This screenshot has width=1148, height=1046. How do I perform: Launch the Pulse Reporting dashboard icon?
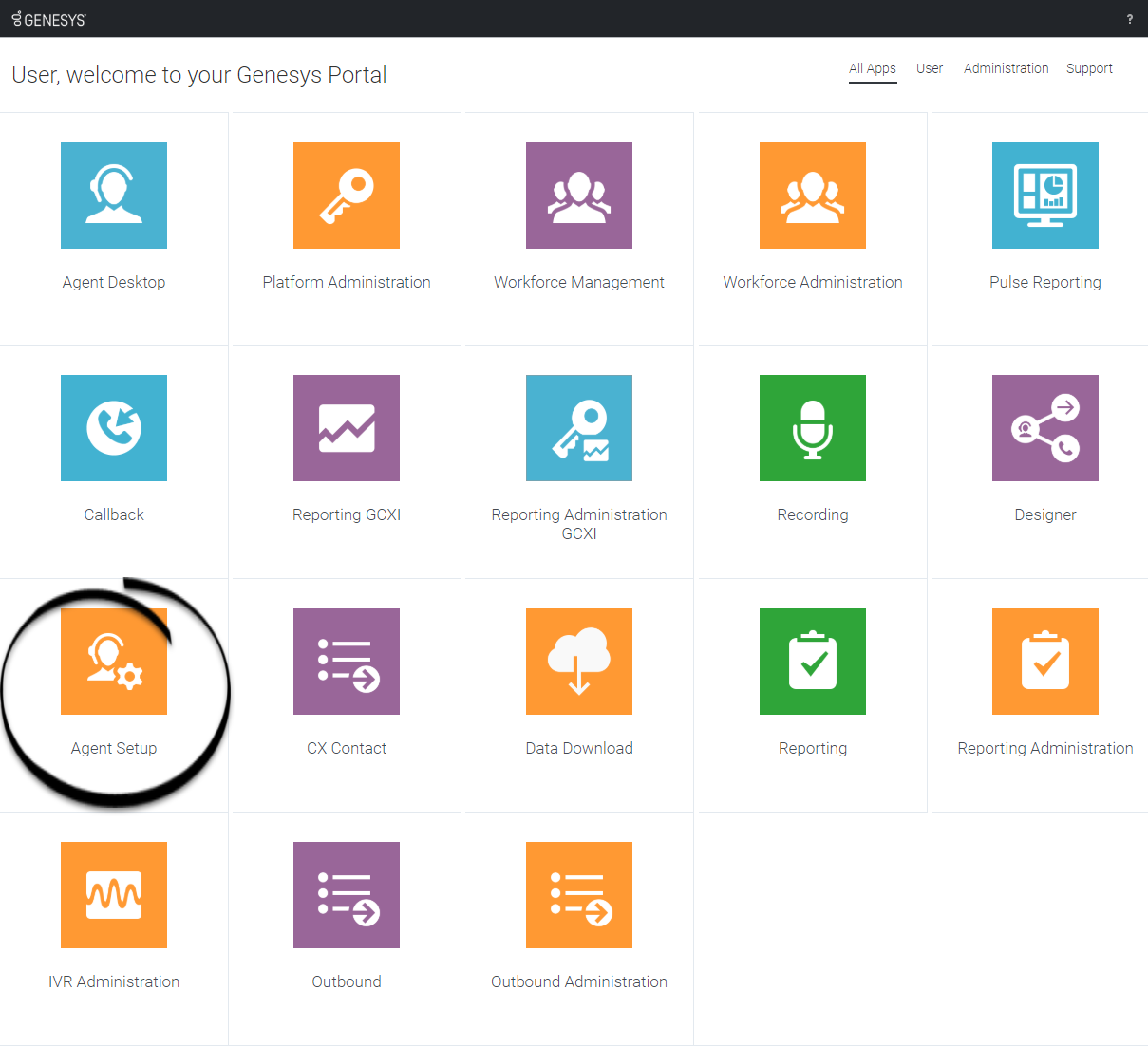coord(1045,196)
